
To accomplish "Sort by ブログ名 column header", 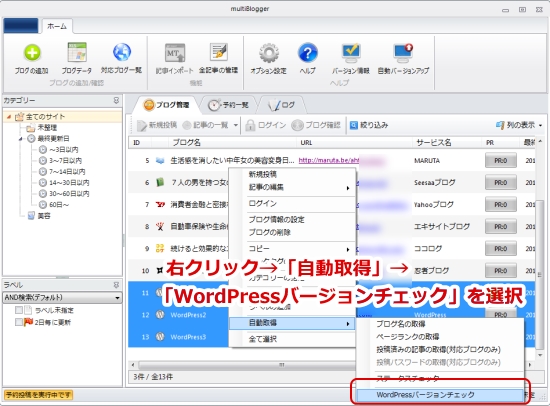I will (x=232, y=143).
